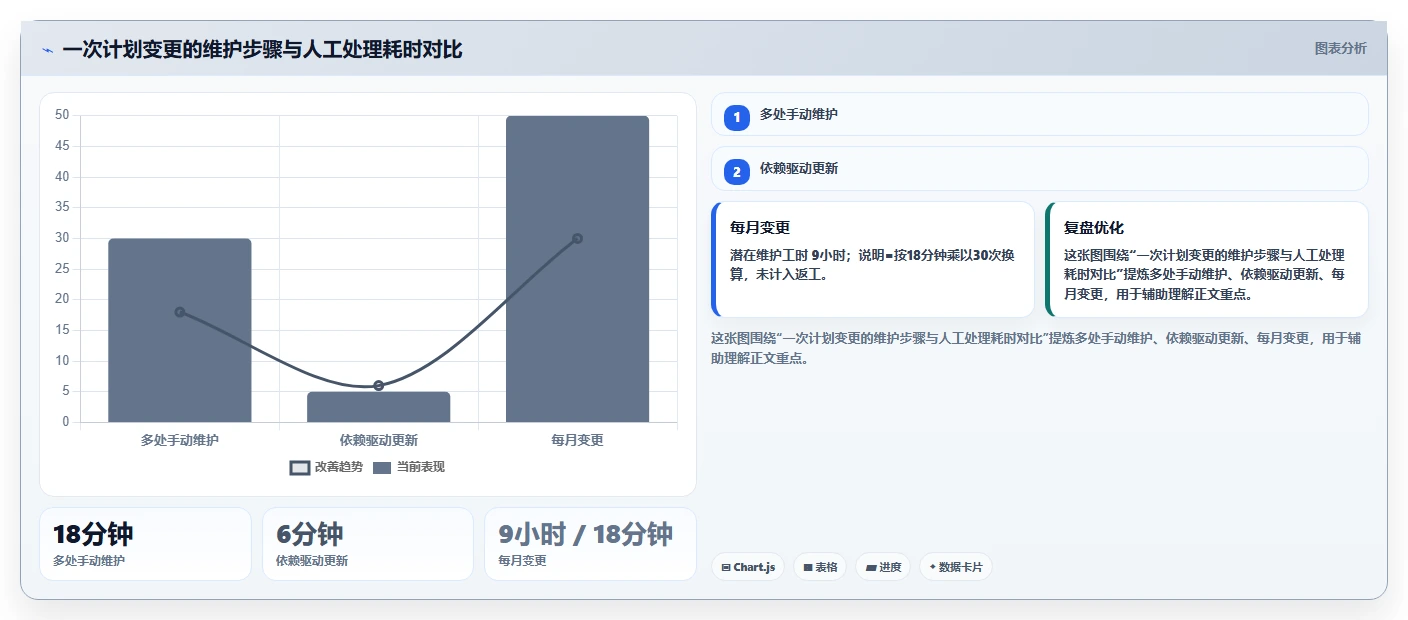Toggle the 改善趋势 legend swatch

[x=300, y=467]
